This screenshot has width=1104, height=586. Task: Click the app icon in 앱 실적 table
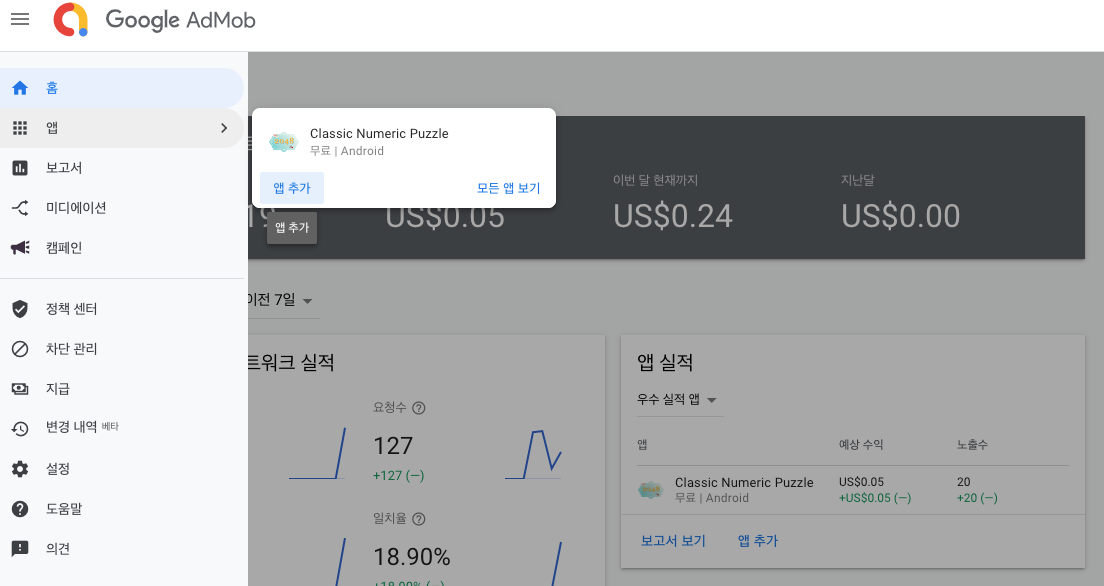(x=651, y=490)
